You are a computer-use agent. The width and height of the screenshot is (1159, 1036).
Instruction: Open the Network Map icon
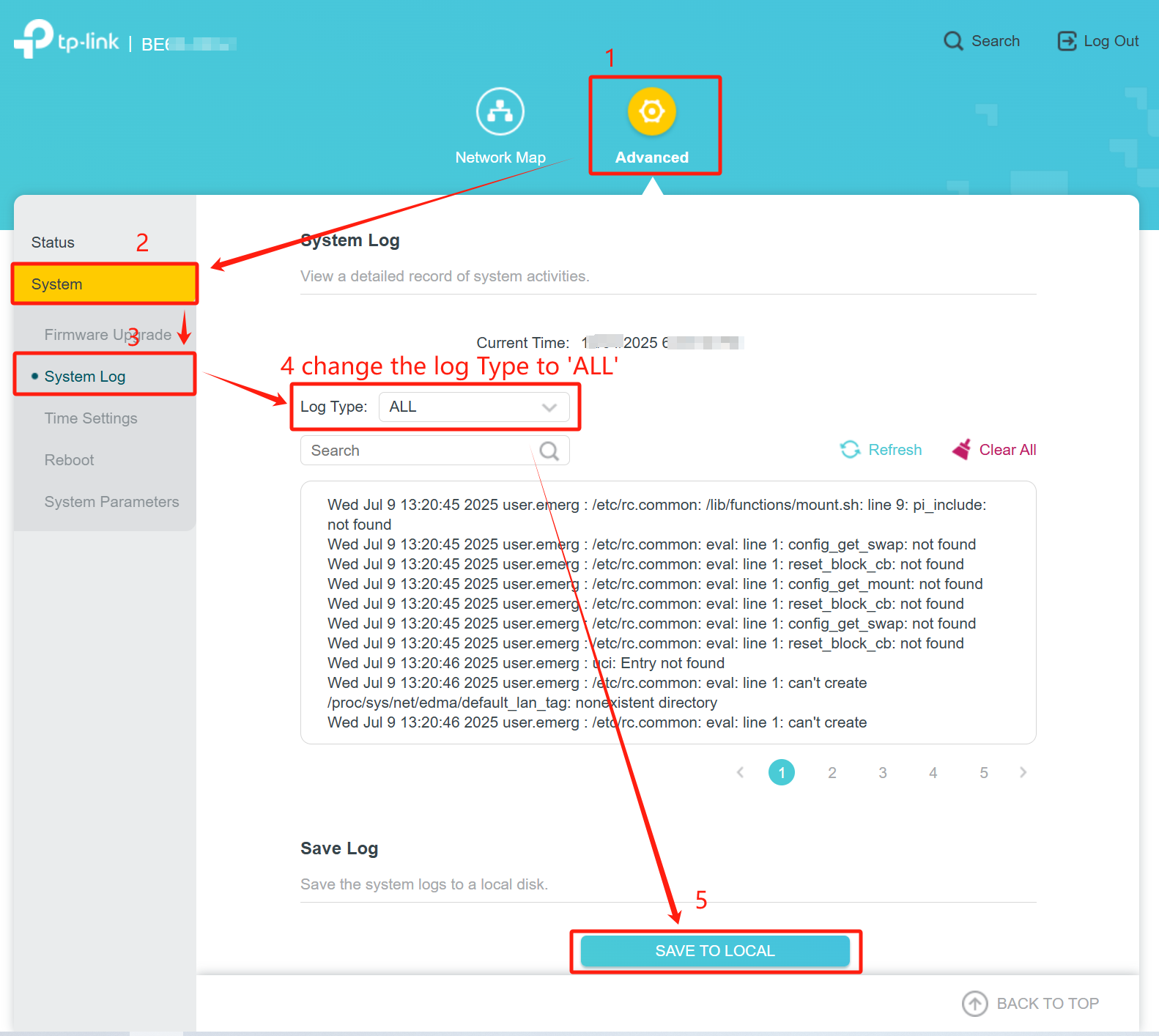[500, 111]
